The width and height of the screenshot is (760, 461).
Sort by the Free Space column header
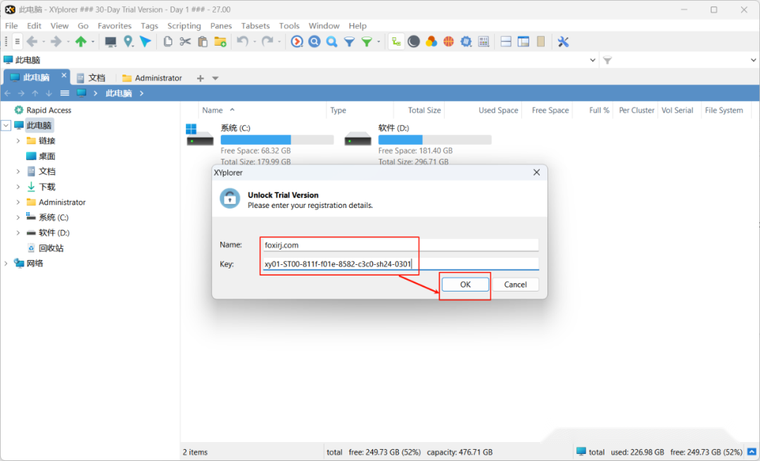click(550, 110)
